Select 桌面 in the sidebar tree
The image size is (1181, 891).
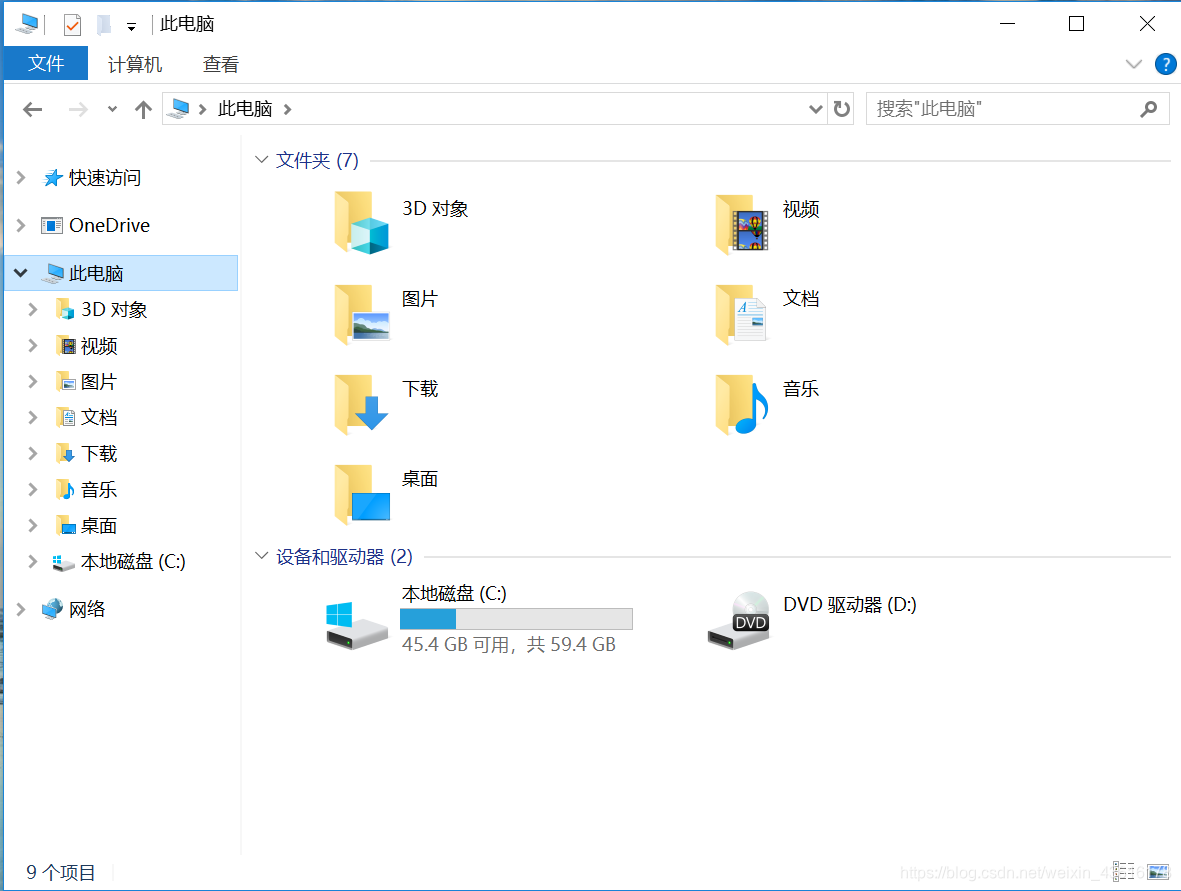99,526
